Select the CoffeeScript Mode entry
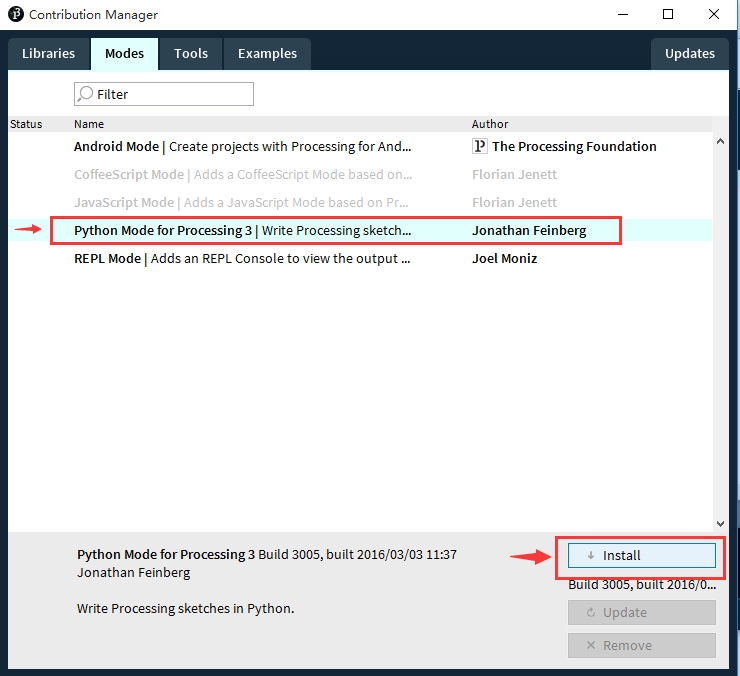The width and height of the screenshot is (740, 676). [360, 175]
